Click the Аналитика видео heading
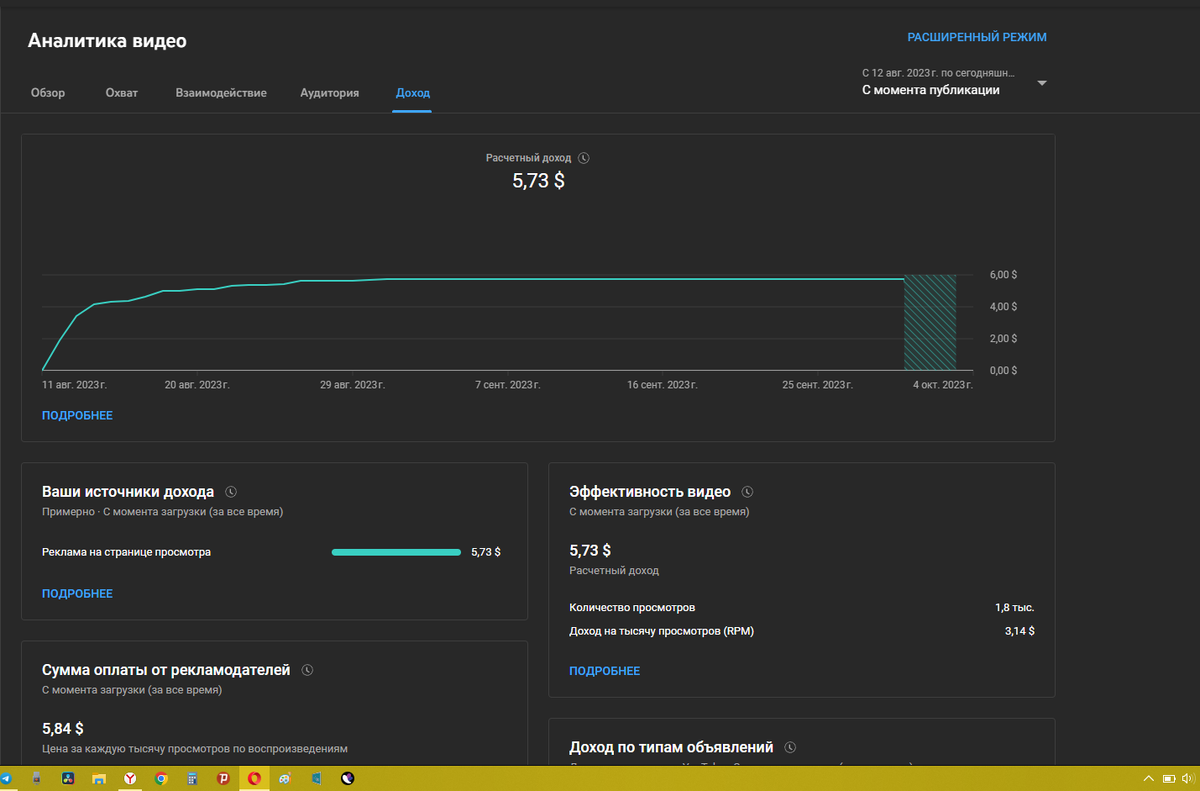Screen dimensions: 1200x791 (107, 41)
